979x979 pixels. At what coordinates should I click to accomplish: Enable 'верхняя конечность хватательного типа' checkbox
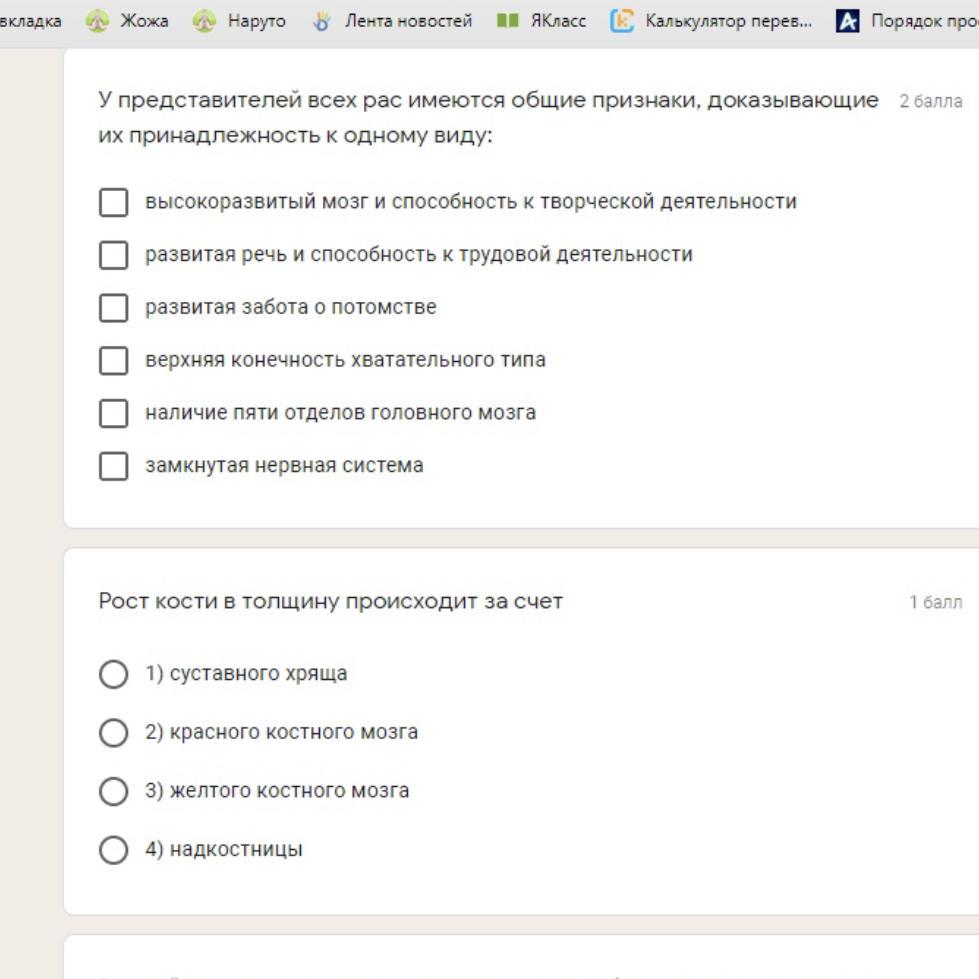(x=114, y=360)
